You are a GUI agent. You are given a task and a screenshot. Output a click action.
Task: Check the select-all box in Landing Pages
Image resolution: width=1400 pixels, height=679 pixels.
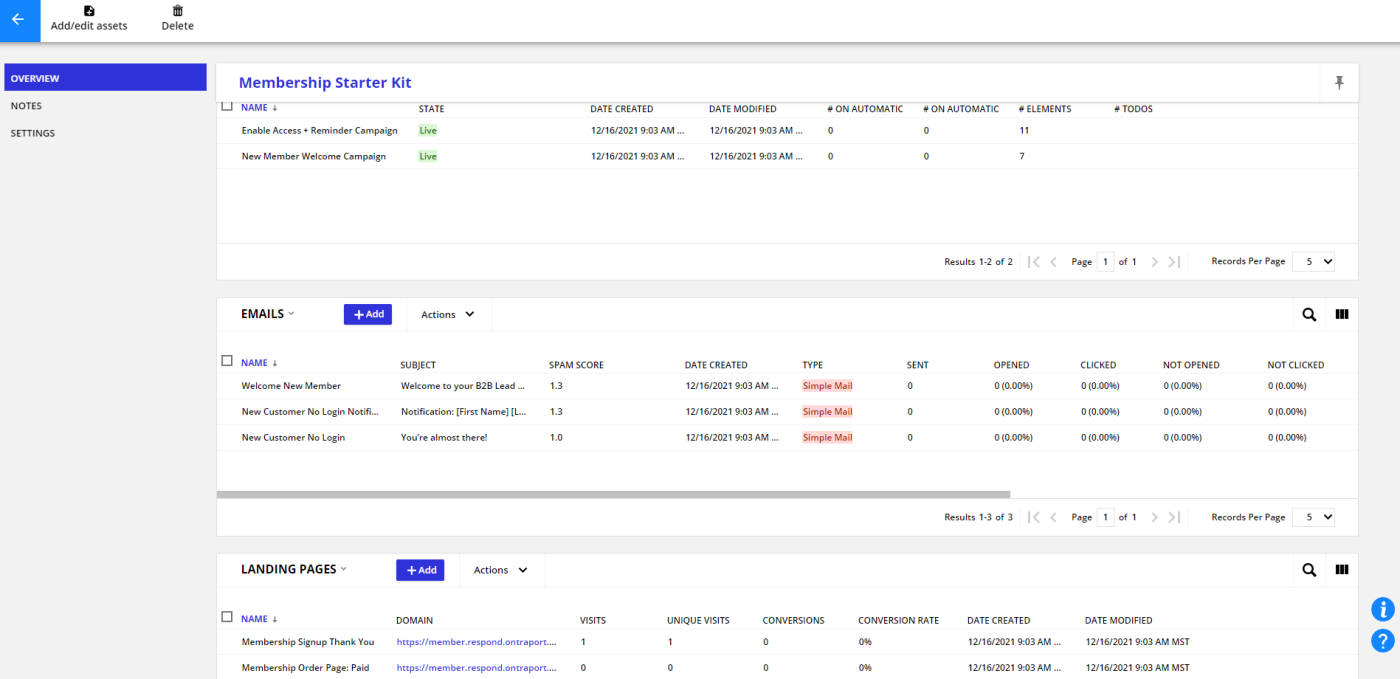tap(227, 617)
